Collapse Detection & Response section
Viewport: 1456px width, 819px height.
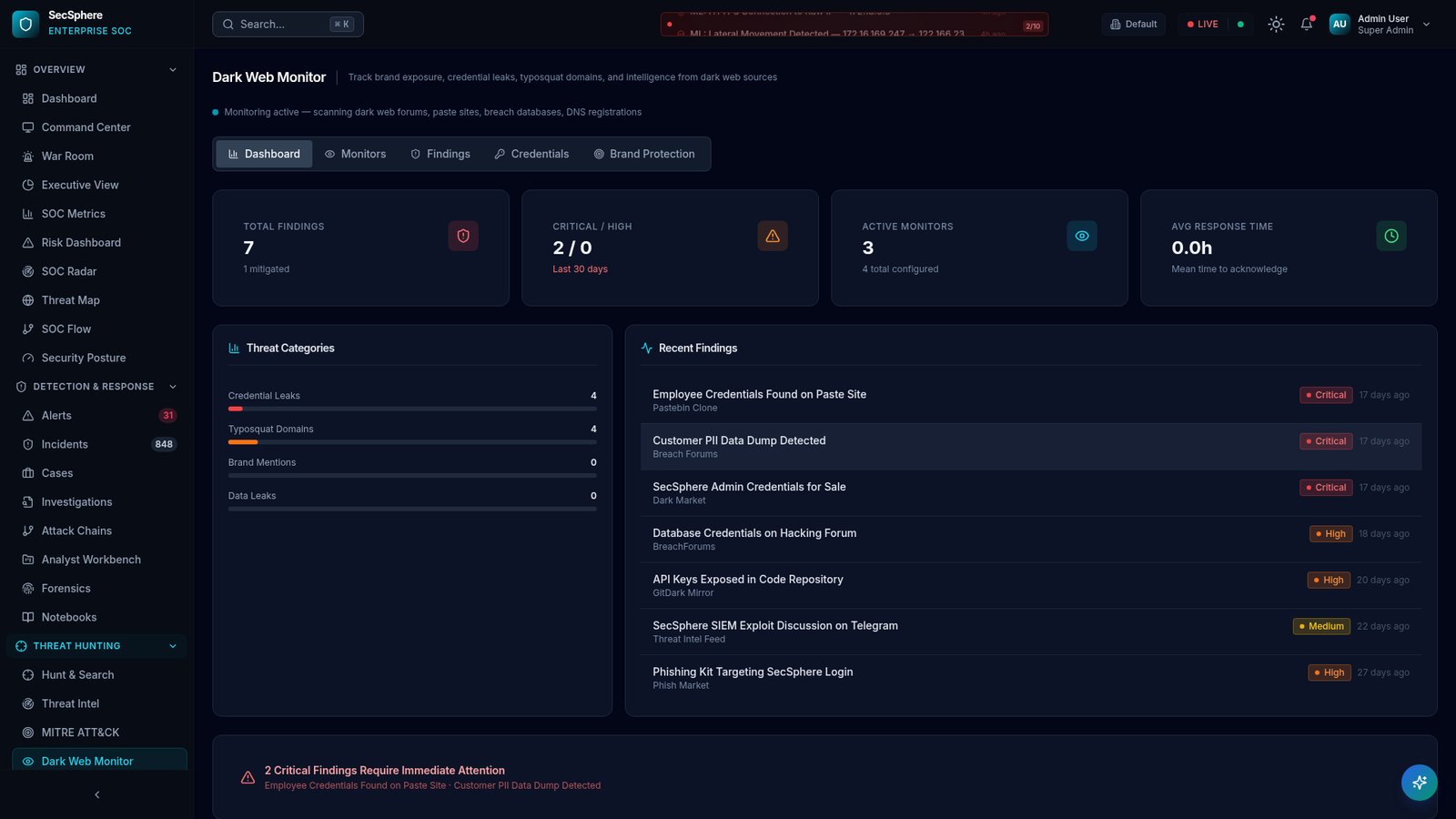pyautogui.click(x=96, y=387)
